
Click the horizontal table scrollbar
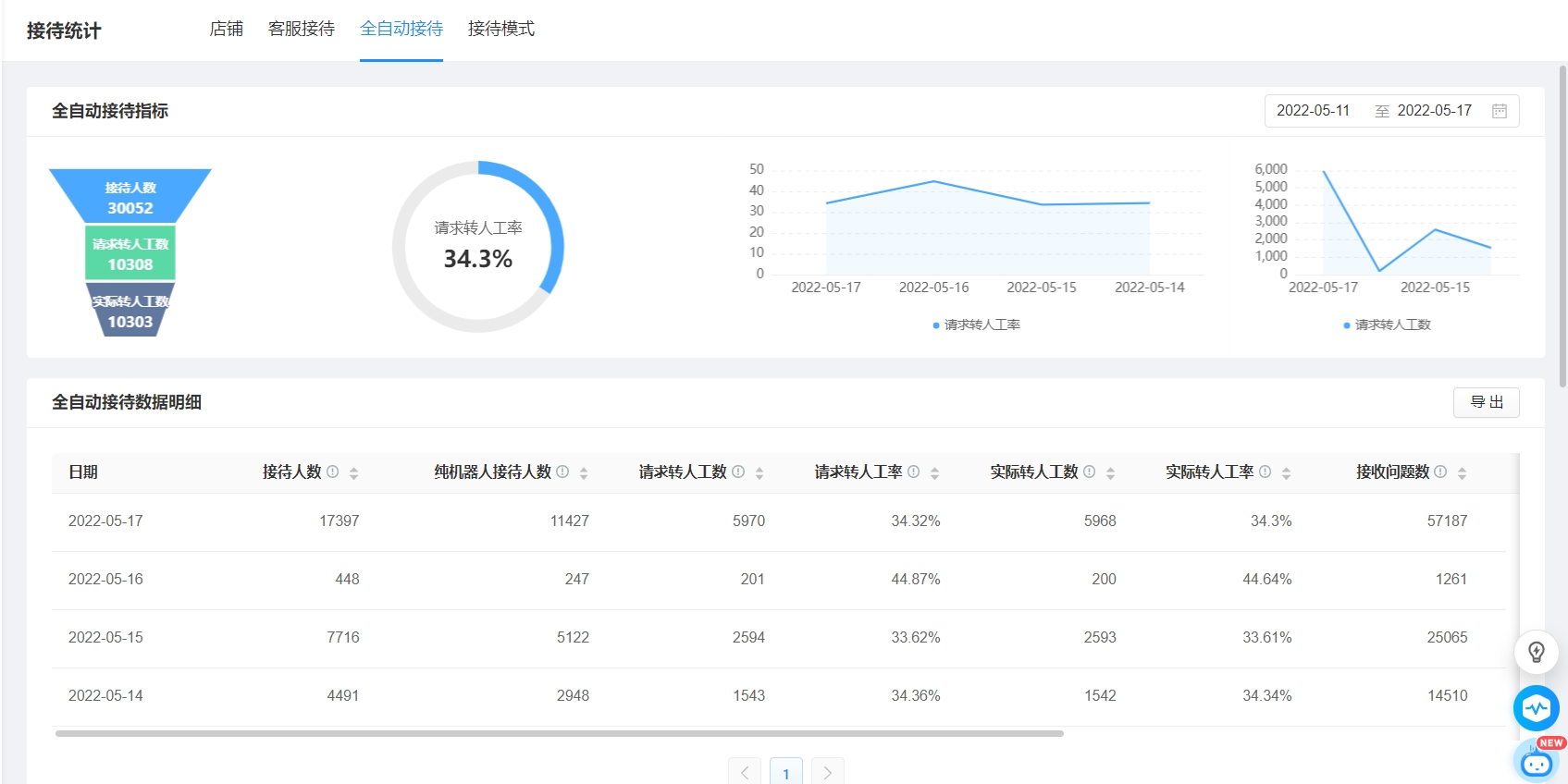[560, 733]
